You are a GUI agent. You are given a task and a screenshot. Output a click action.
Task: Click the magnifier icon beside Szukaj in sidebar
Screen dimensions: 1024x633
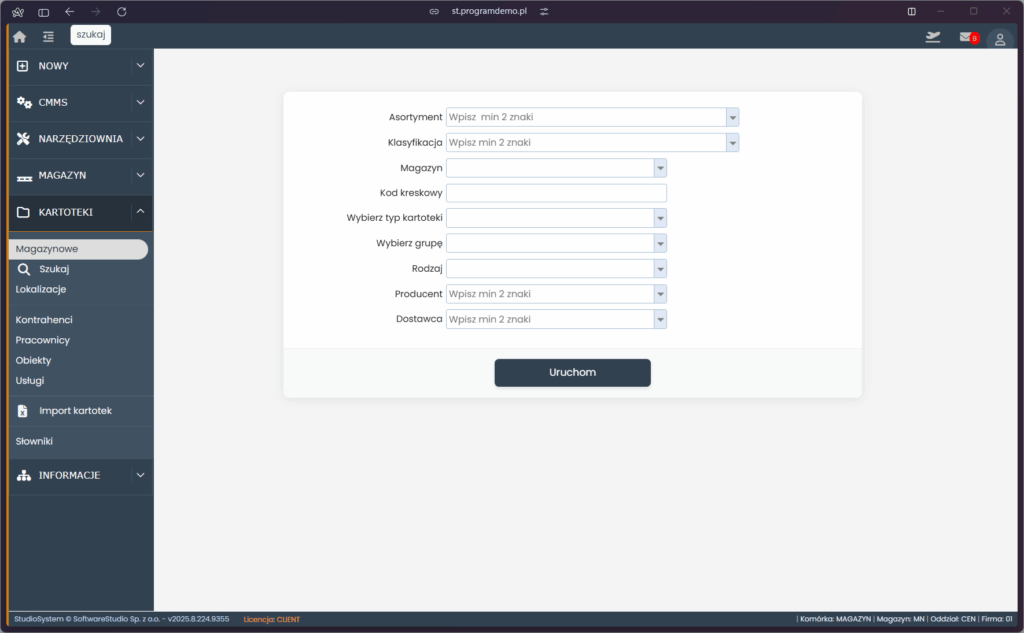point(22,268)
